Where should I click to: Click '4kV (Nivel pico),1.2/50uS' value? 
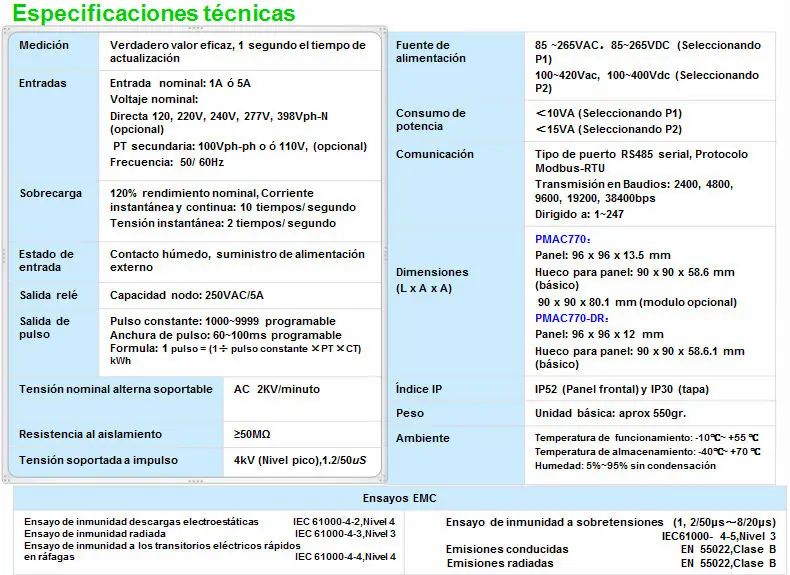point(300,460)
